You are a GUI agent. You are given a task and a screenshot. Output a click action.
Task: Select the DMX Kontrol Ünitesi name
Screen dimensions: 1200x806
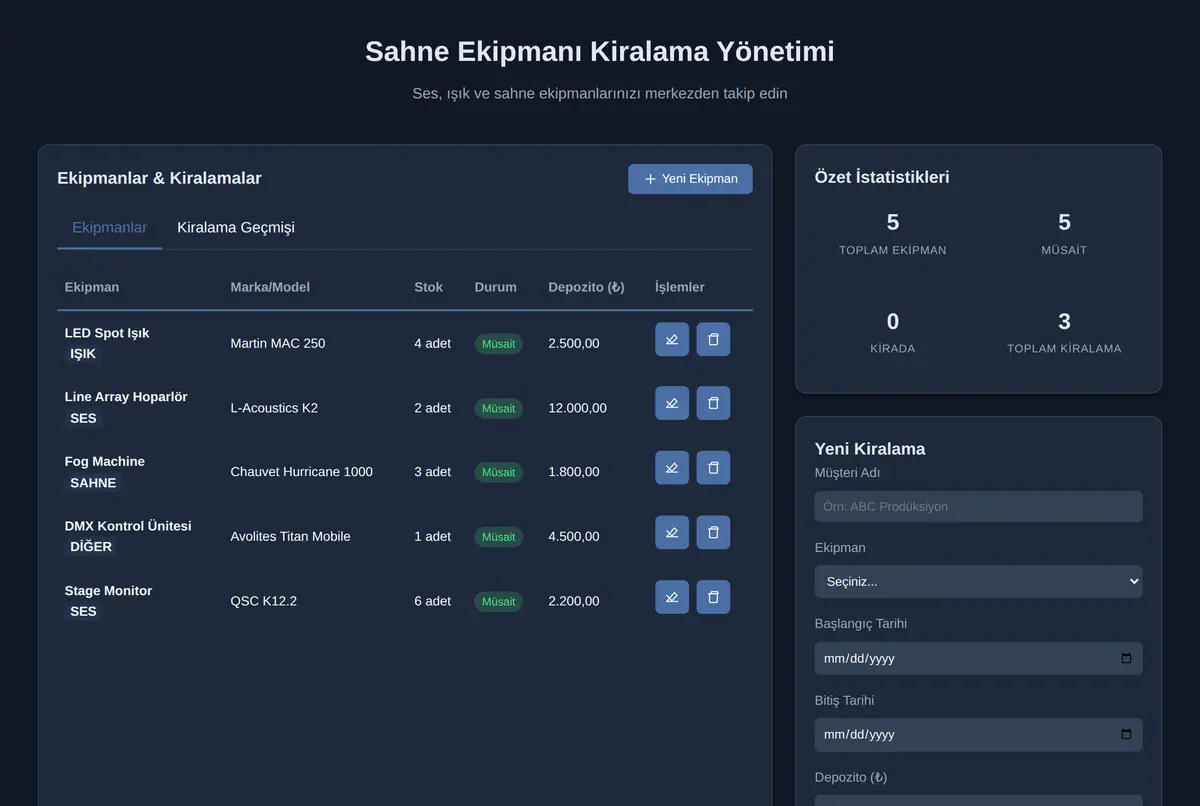tap(128, 525)
